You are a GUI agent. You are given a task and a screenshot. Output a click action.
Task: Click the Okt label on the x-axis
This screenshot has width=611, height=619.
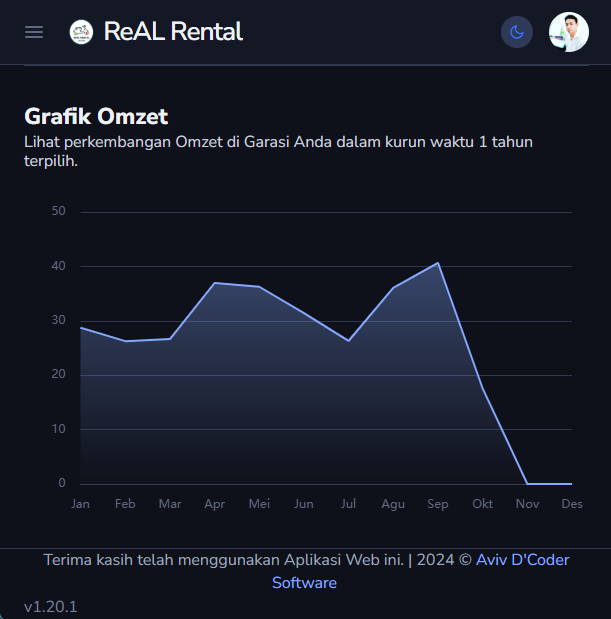pyautogui.click(x=482, y=504)
